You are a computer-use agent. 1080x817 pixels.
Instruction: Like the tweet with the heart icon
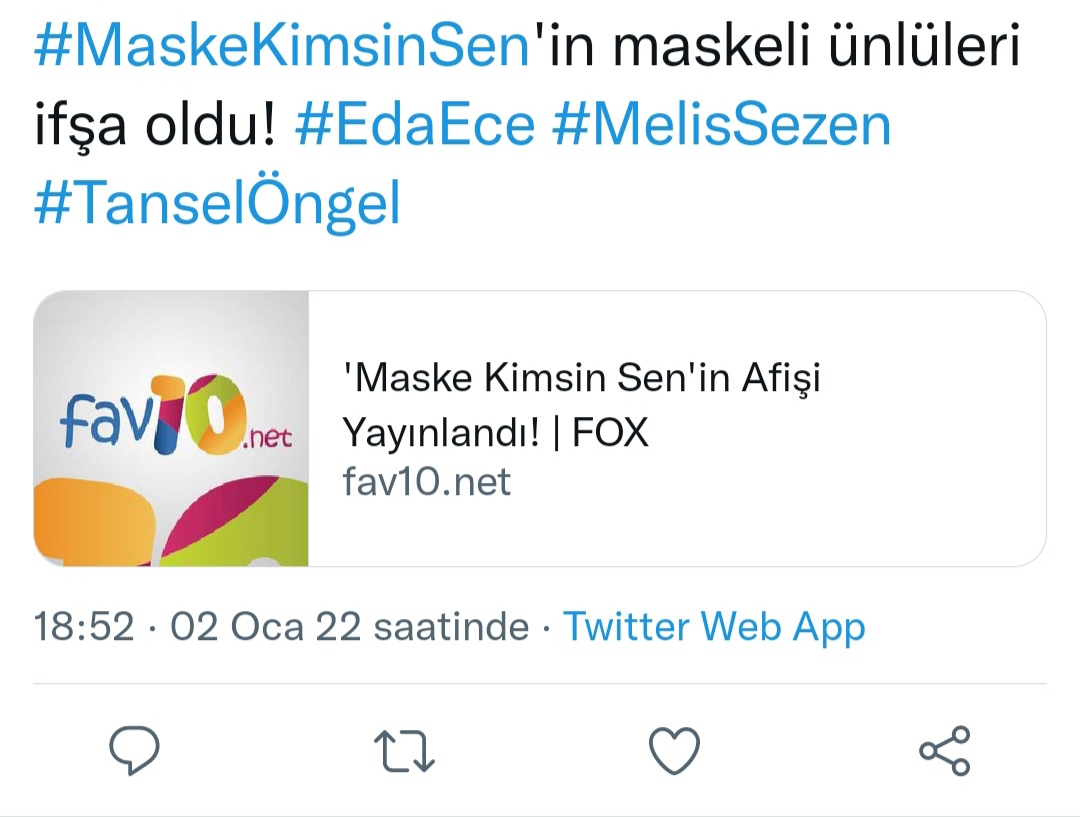674,751
